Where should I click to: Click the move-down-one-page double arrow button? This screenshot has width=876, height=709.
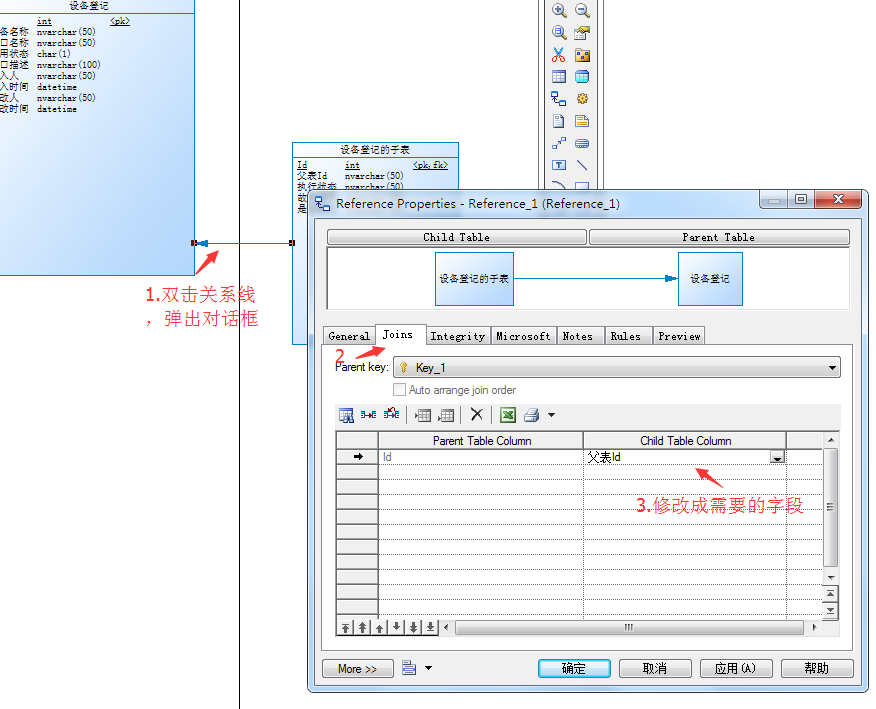coord(413,627)
